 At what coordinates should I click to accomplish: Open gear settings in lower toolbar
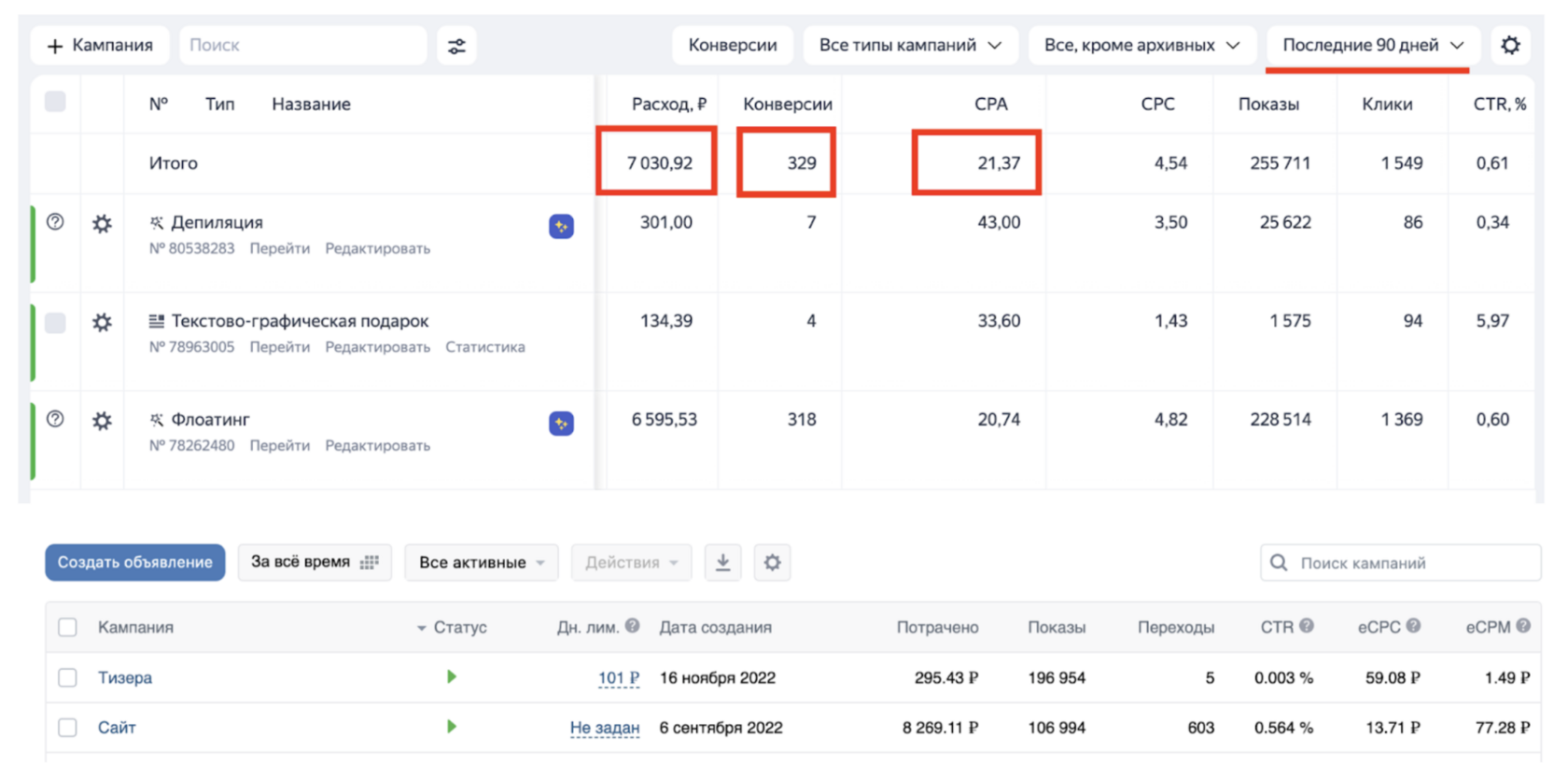coord(772,563)
